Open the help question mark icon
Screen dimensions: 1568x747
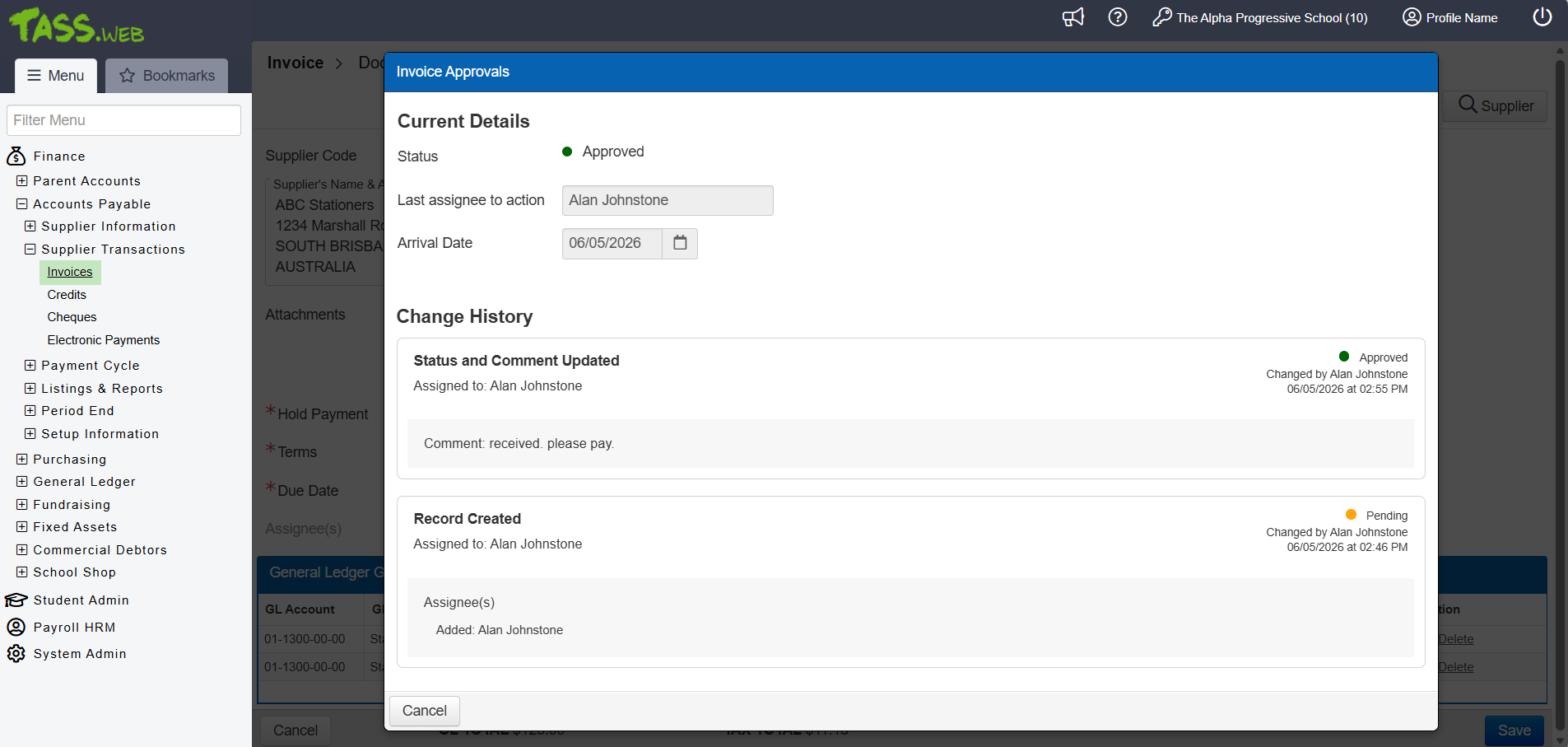pos(1118,17)
